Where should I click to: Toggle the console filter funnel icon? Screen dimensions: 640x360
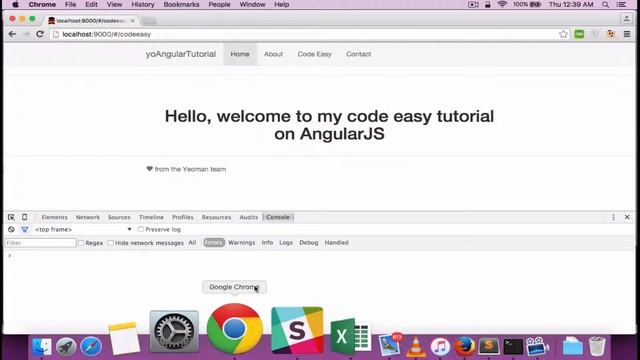pyautogui.click(x=24, y=229)
